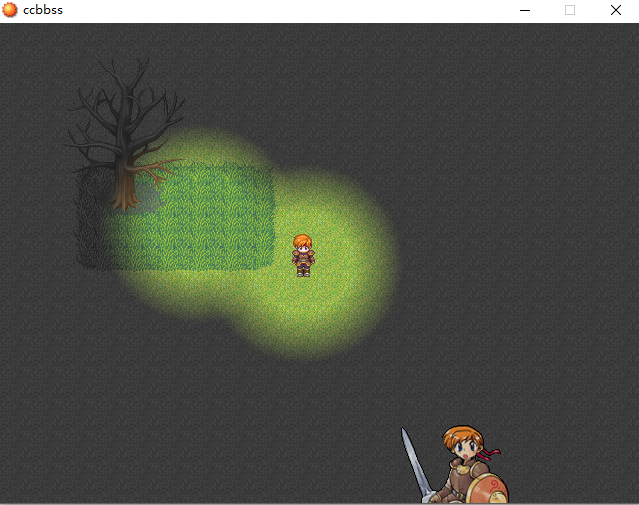Click the dark green tall grass patch

pos(175,218)
